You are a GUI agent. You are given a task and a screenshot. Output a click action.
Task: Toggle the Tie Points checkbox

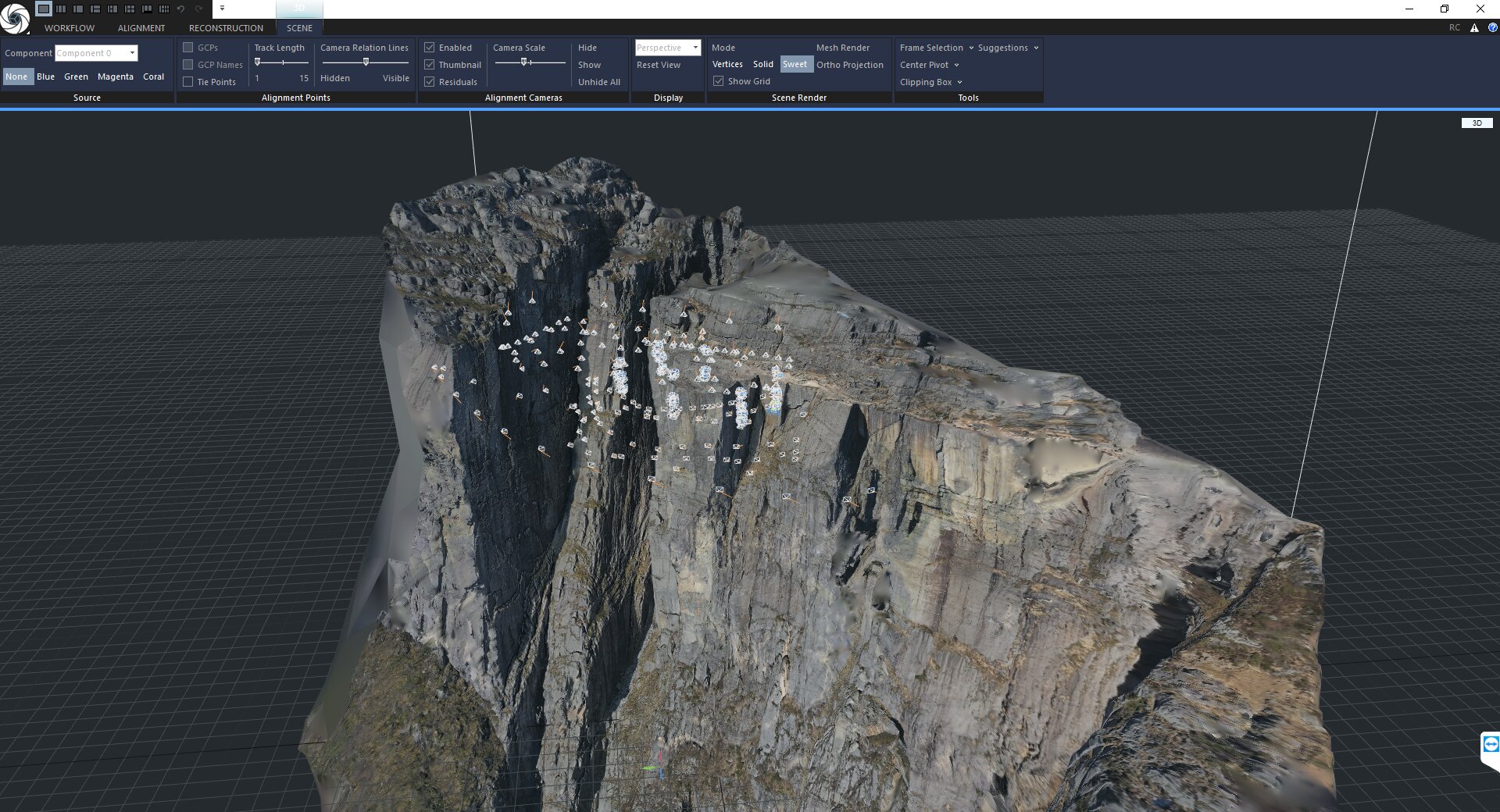pos(187,82)
